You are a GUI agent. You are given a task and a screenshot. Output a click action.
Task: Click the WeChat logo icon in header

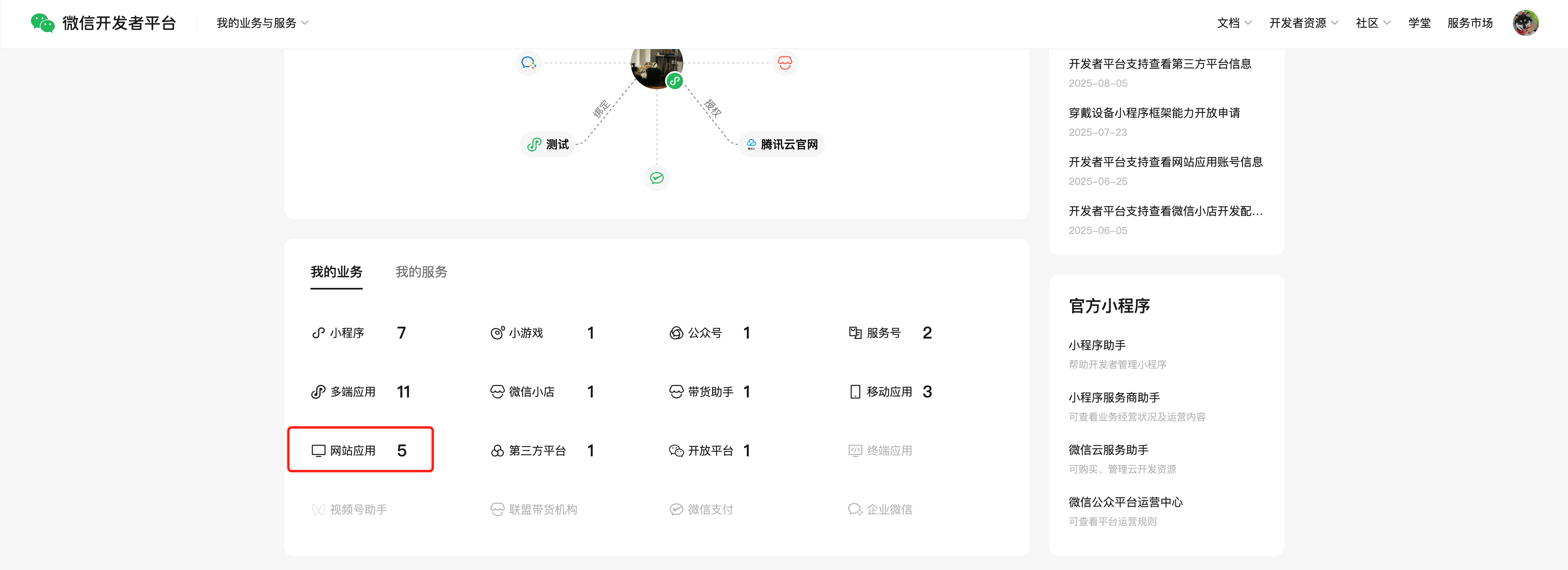click(x=42, y=23)
